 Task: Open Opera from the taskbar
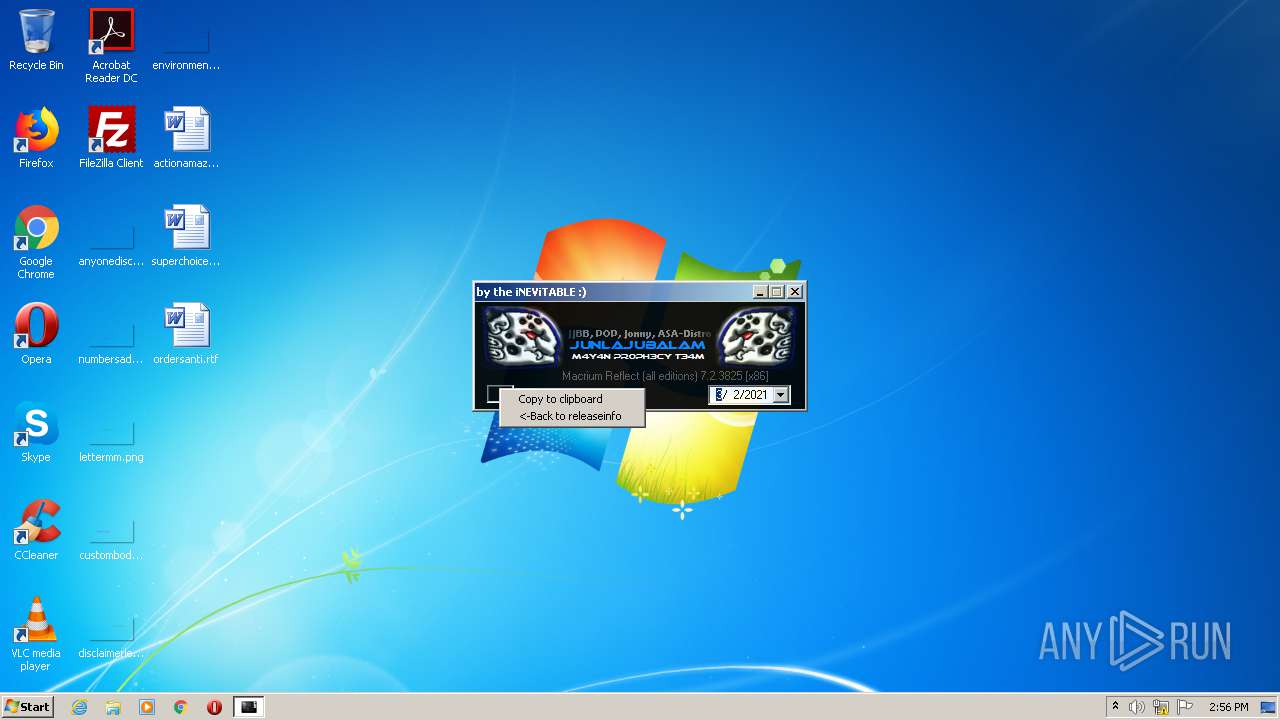pyautogui.click(x=214, y=707)
